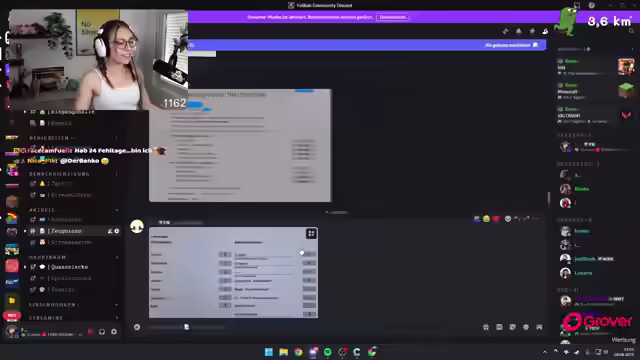Open File Explorer from taskbar
The width and height of the screenshot is (640, 360).
pos(283,352)
